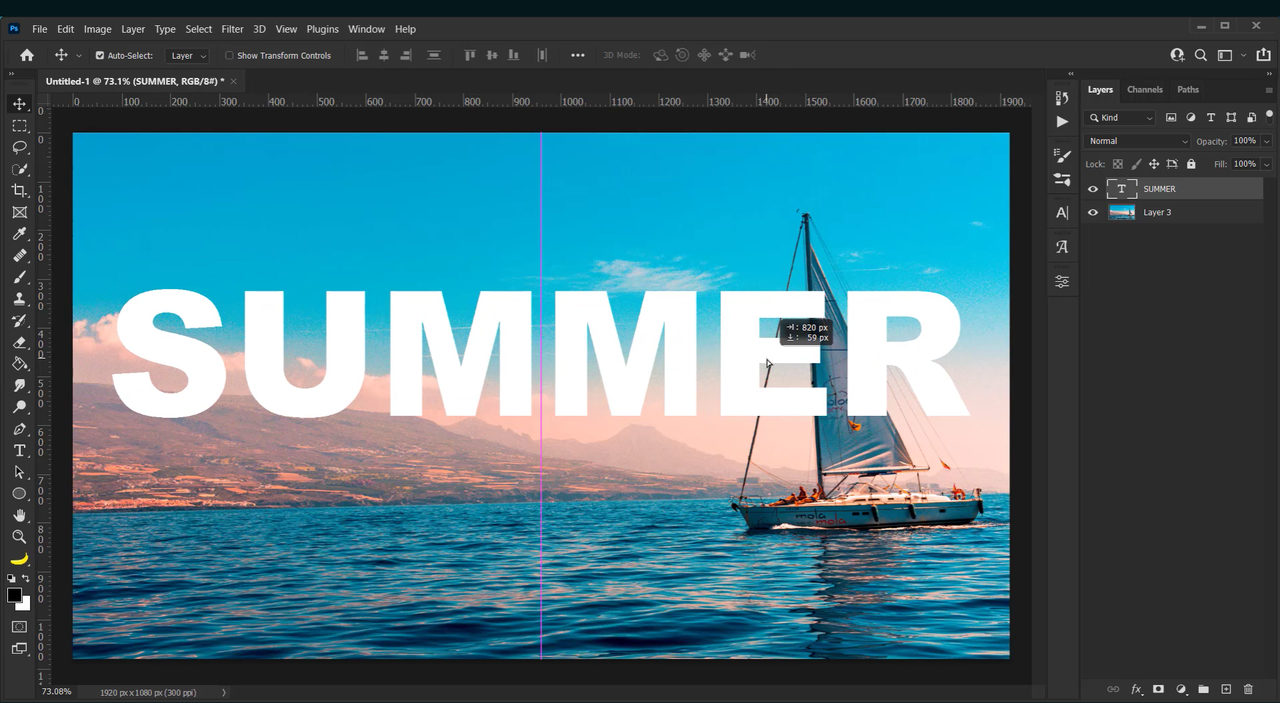Select the History Brush tool
This screenshot has height=703, width=1280.
tap(19, 321)
